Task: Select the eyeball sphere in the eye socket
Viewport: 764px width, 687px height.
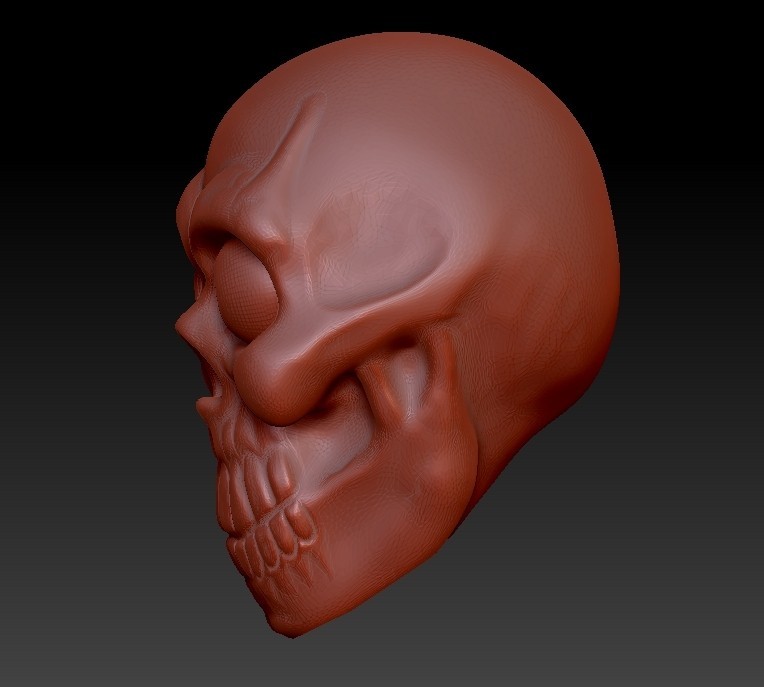Action: (x=246, y=291)
